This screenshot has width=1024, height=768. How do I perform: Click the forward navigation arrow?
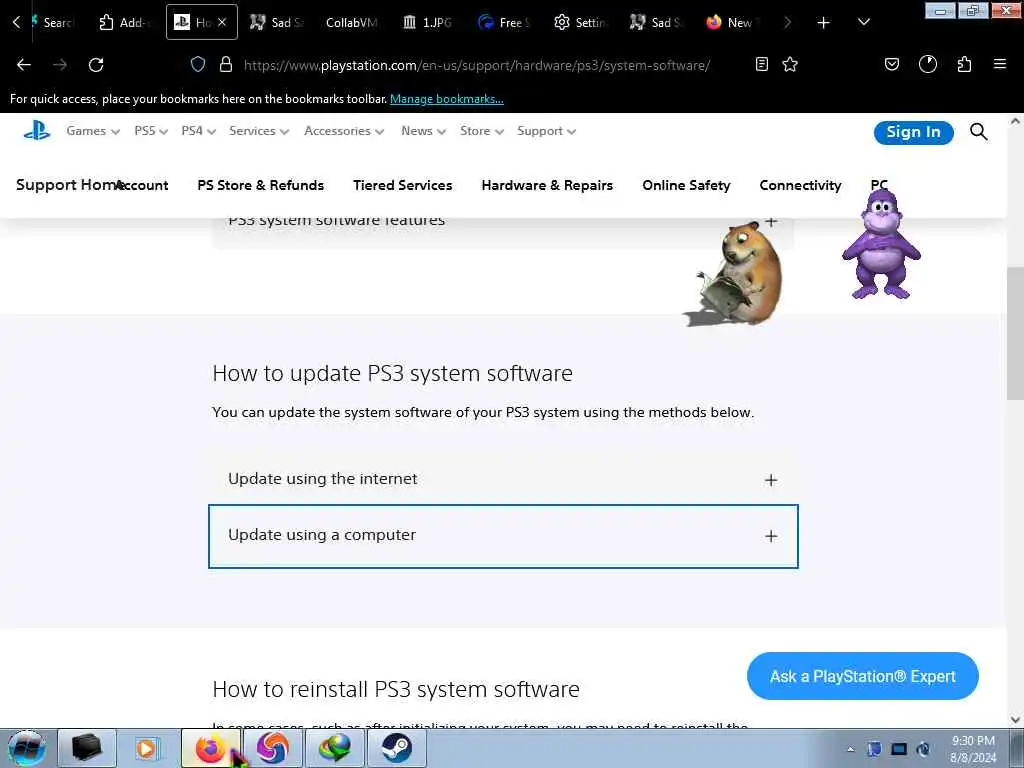(x=60, y=65)
